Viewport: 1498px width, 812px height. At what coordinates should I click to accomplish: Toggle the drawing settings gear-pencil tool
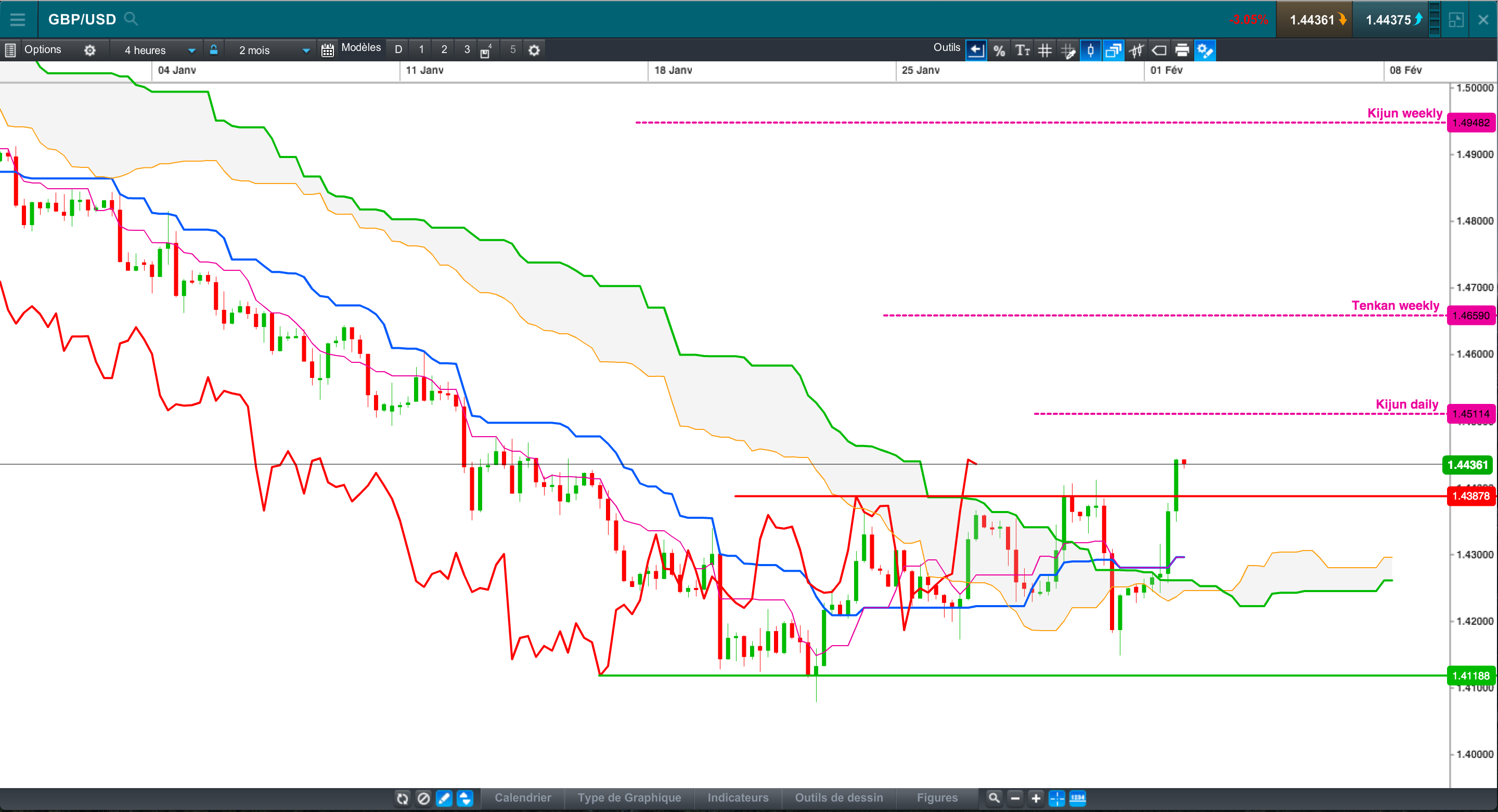point(1205,50)
